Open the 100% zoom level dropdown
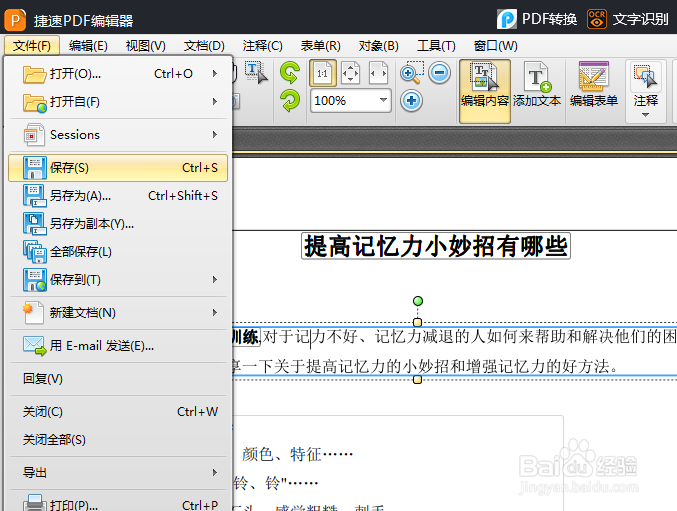 click(x=383, y=101)
